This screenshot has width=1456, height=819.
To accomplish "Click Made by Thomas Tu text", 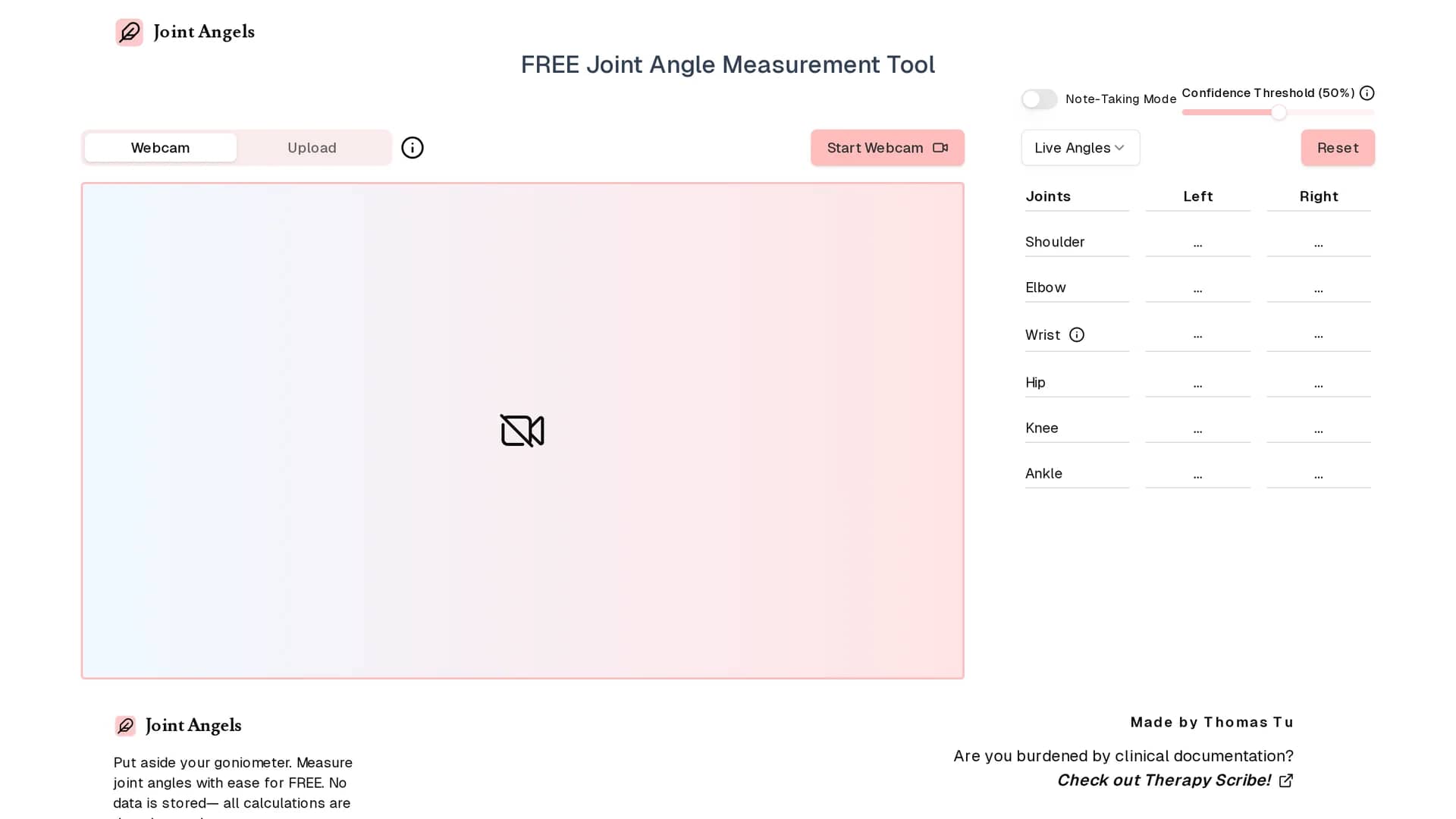I will [1212, 722].
